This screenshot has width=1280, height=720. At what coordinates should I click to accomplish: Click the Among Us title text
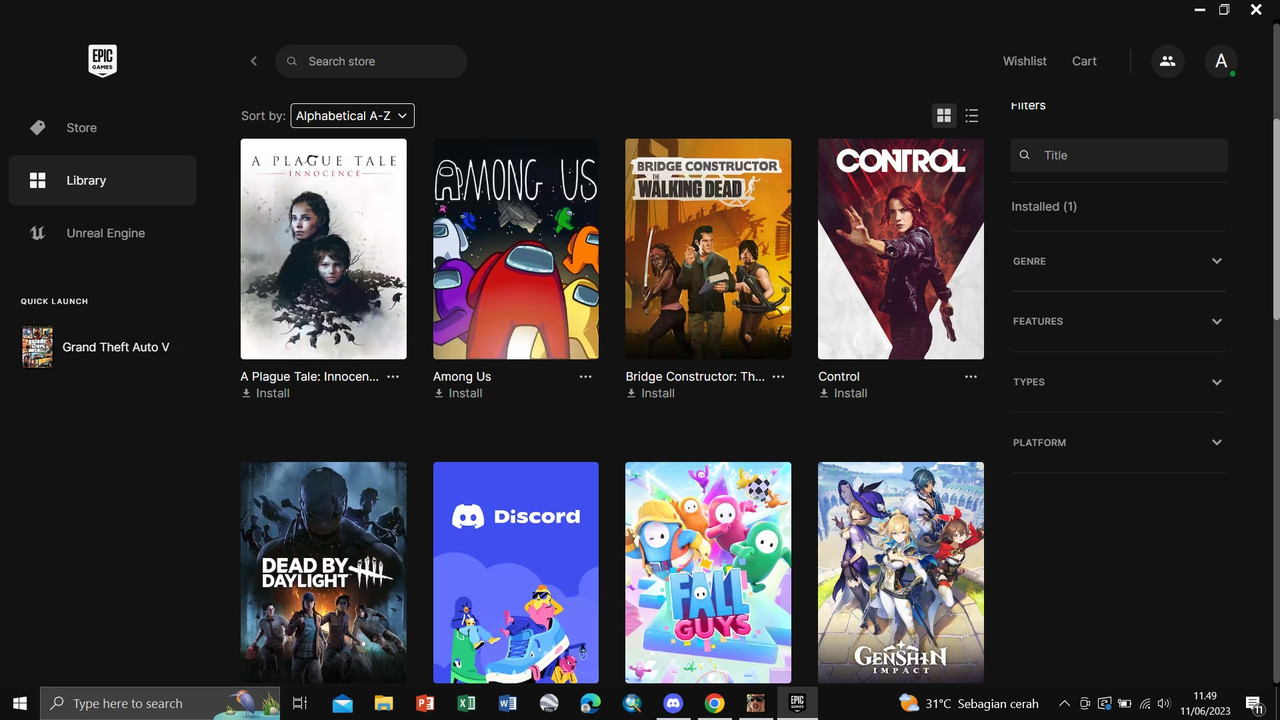(x=462, y=377)
